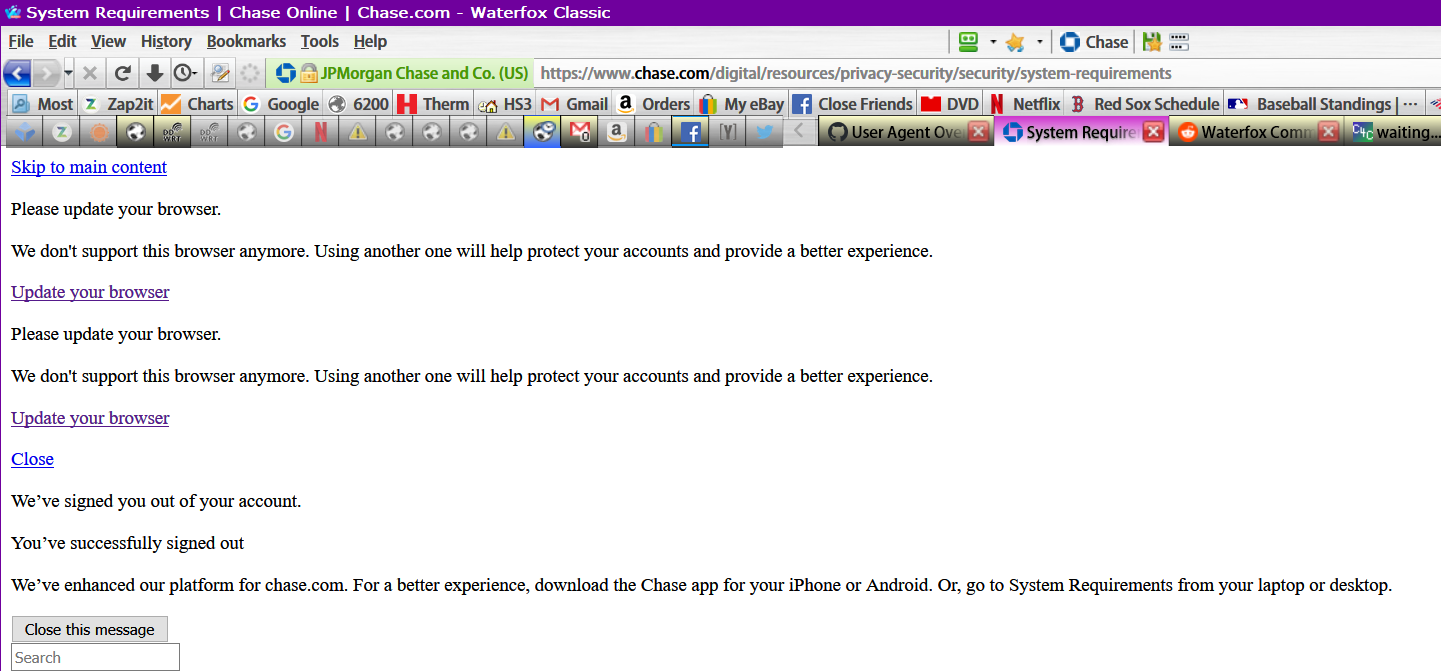Open the DVD bookmark

pyautogui.click(x=950, y=104)
